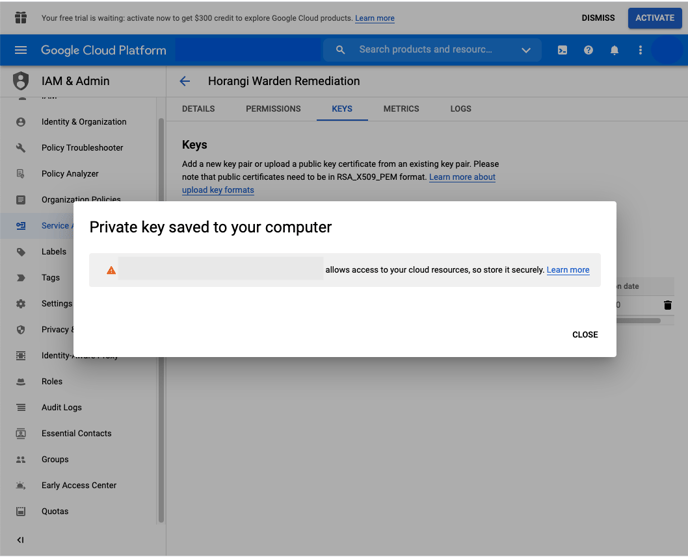
Task: Click the gift icon in trial banner
Action: pos(21,18)
